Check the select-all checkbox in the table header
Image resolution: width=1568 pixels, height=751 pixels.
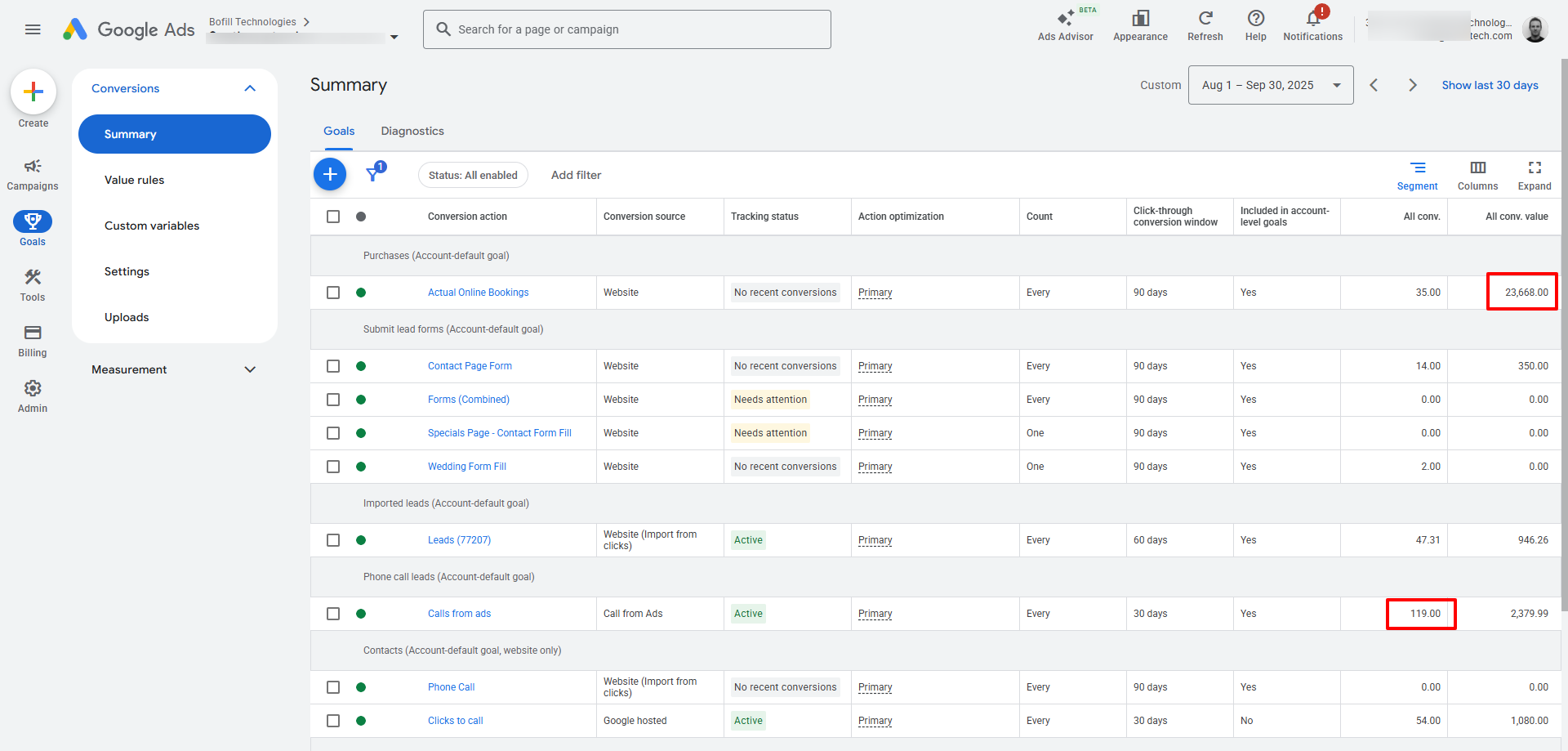(x=333, y=216)
